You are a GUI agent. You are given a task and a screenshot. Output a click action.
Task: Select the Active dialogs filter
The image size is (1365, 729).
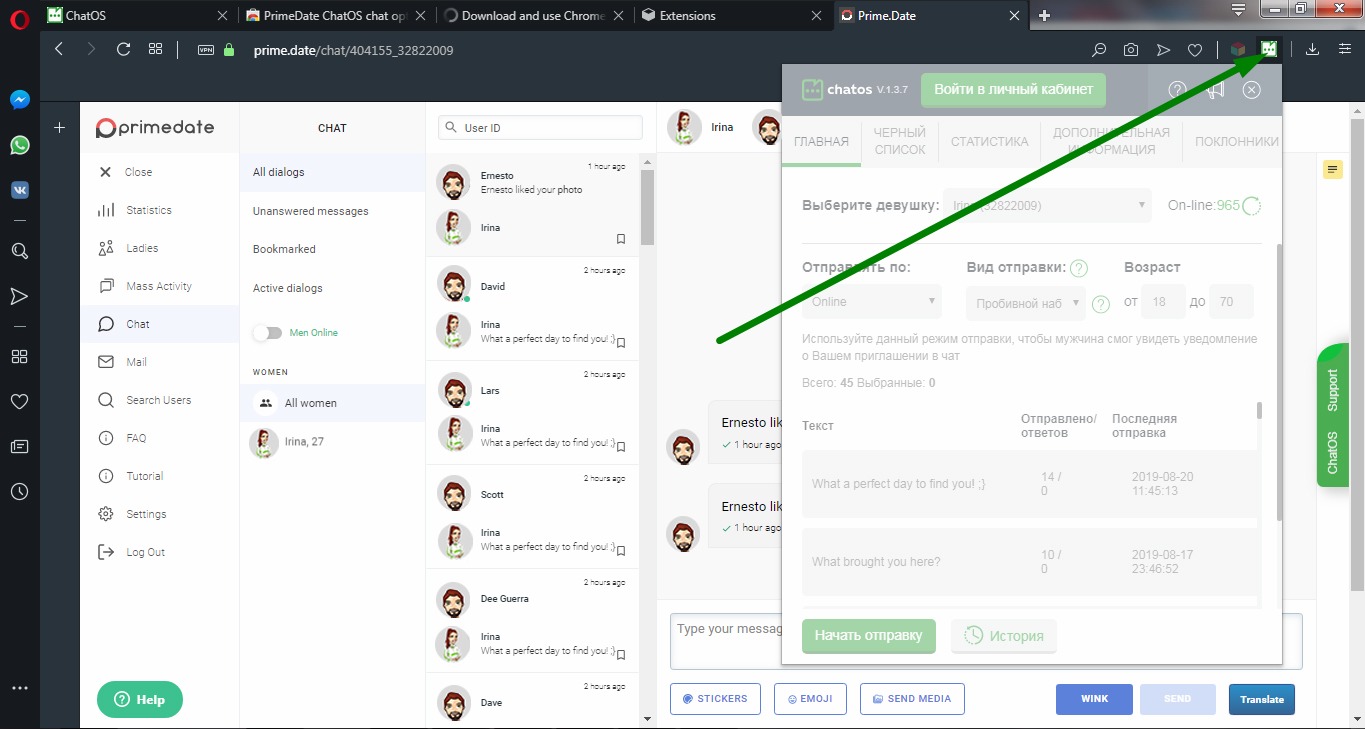pos(288,288)
